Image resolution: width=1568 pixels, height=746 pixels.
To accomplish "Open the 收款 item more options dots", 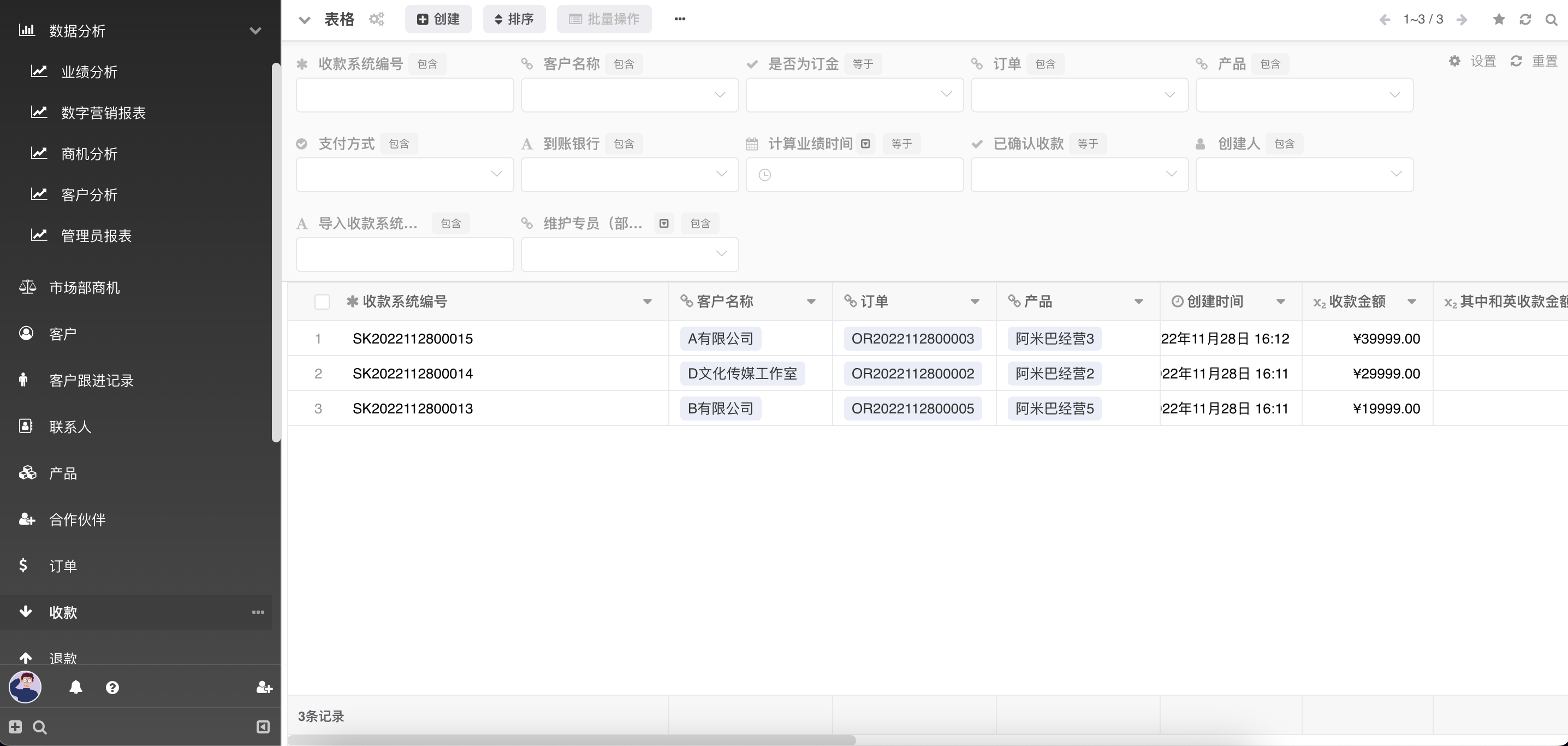I will coord(258,612).
